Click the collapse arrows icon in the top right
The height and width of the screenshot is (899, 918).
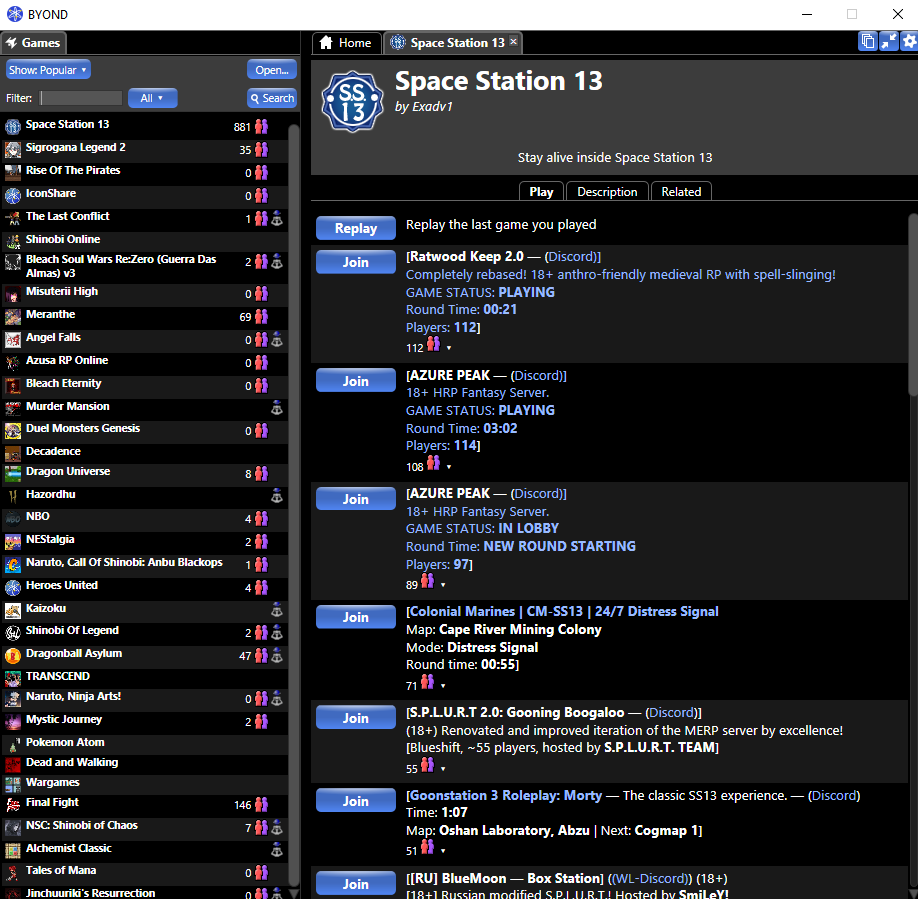[889, 42]
